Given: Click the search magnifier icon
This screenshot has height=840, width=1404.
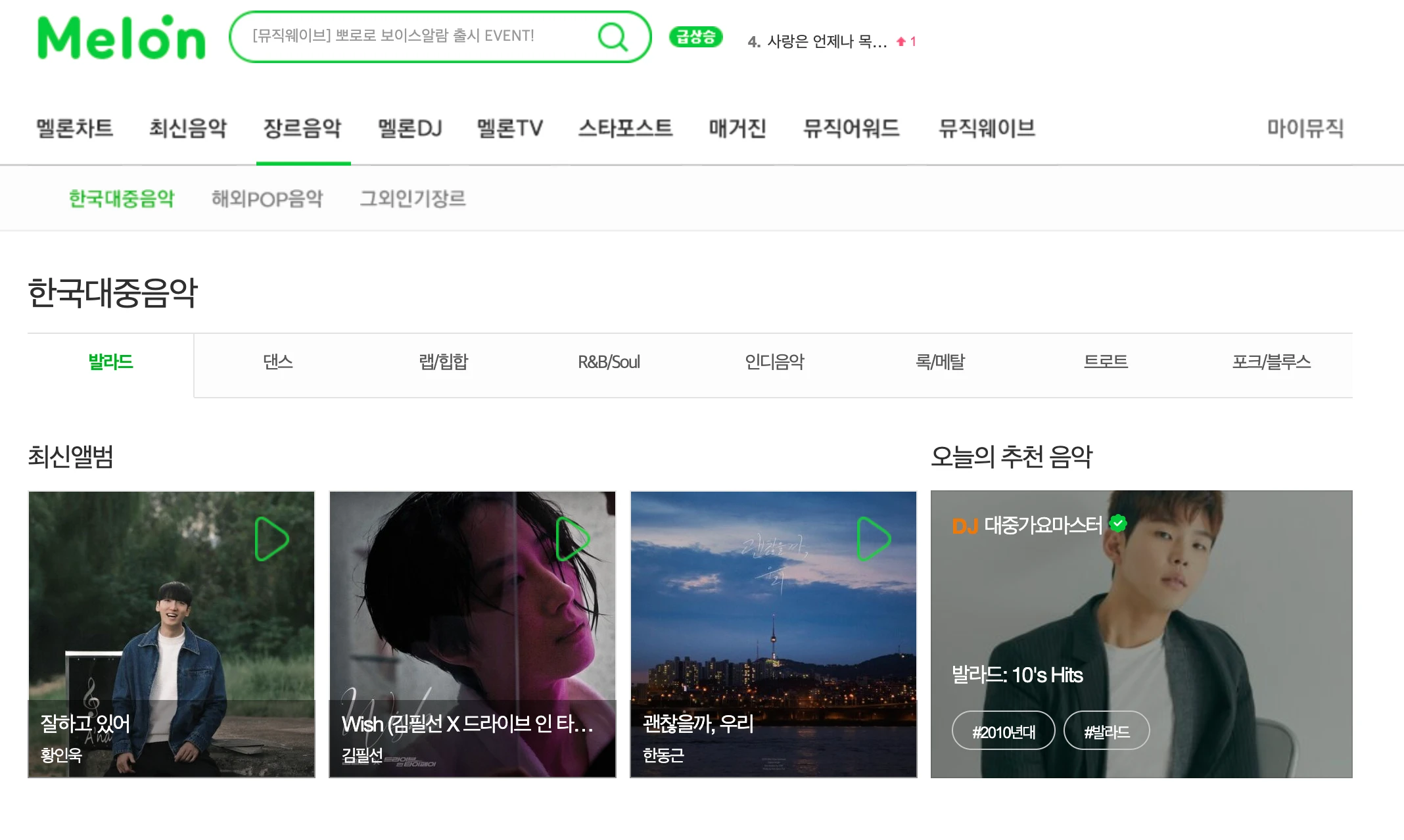Looking at the screenshot, I should (x=613, y=37).
